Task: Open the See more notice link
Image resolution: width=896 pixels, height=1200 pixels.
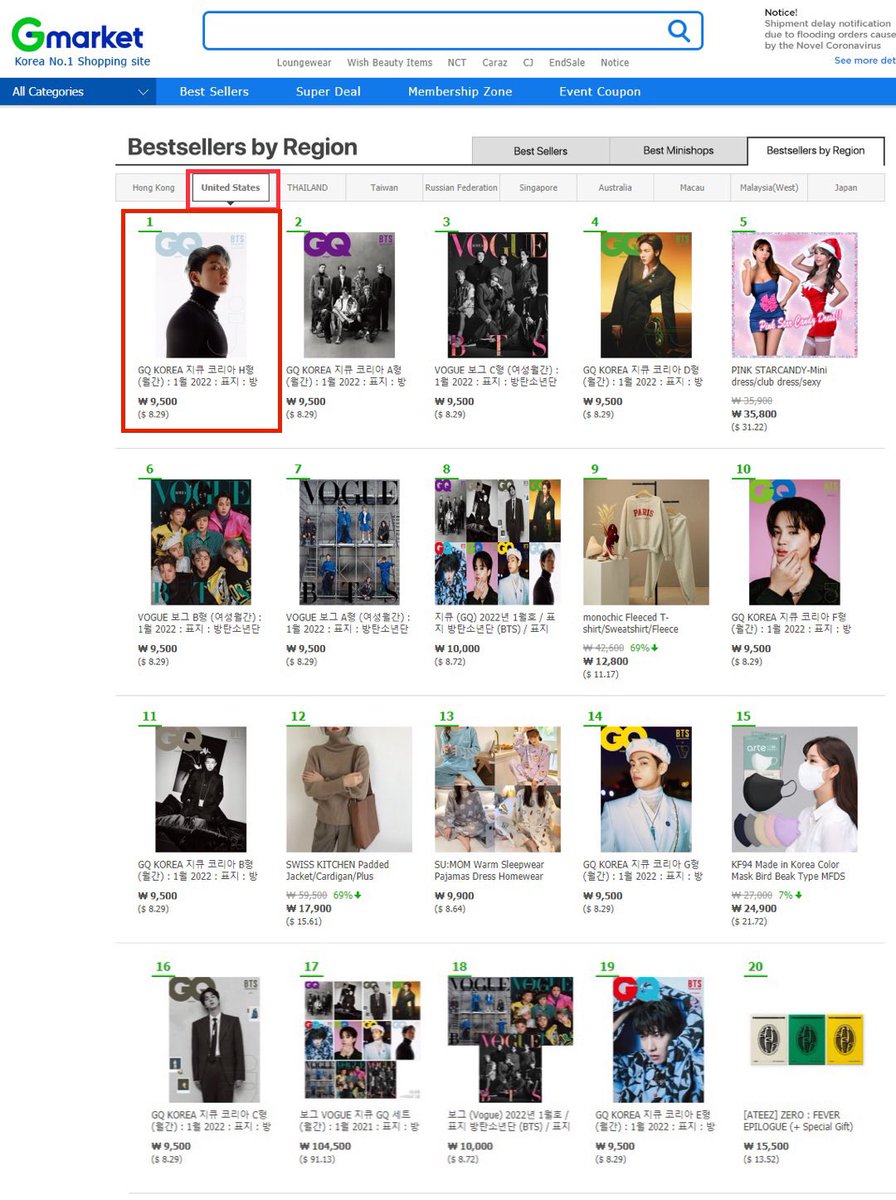Action: pos(865,61)
